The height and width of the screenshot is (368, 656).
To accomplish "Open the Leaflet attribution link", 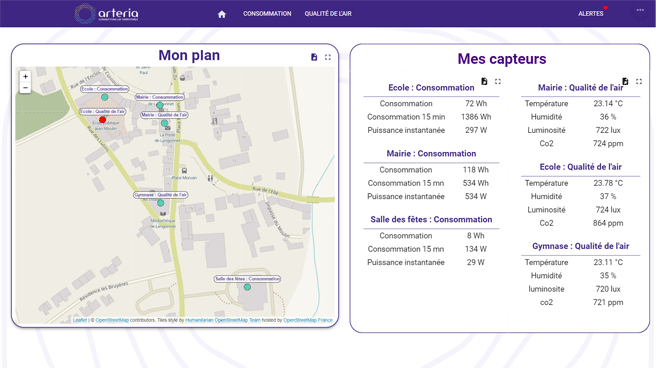I will pyautogui.click(x=79, y=320).
